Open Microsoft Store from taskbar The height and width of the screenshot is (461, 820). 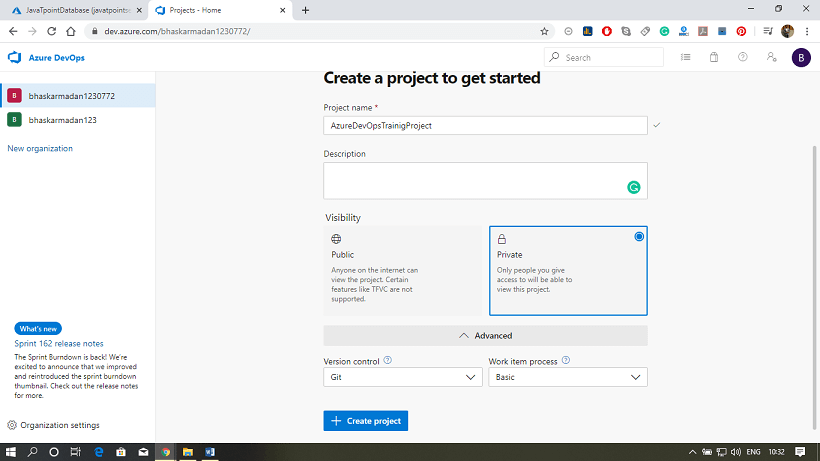point(121,452)
